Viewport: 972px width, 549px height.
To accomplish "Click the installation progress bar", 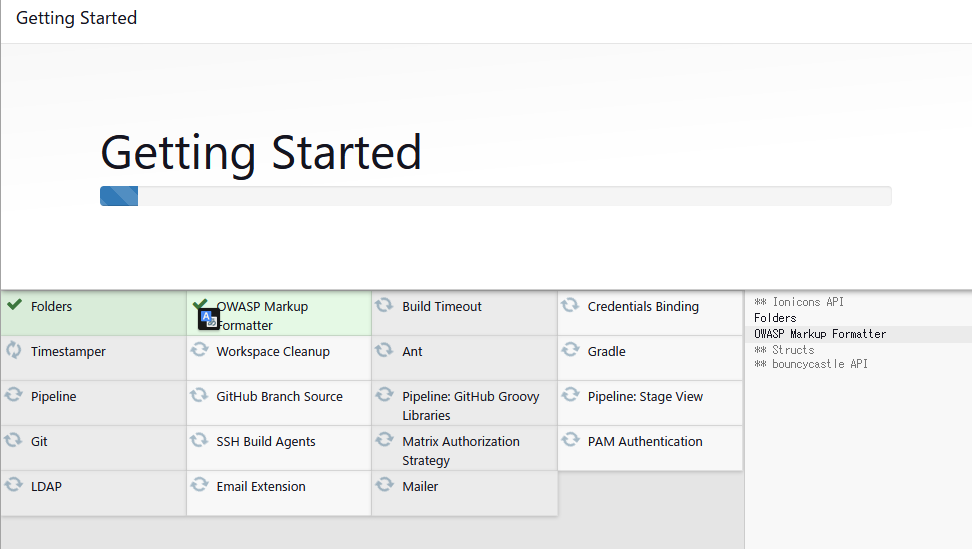I will (x=496, y=196).
